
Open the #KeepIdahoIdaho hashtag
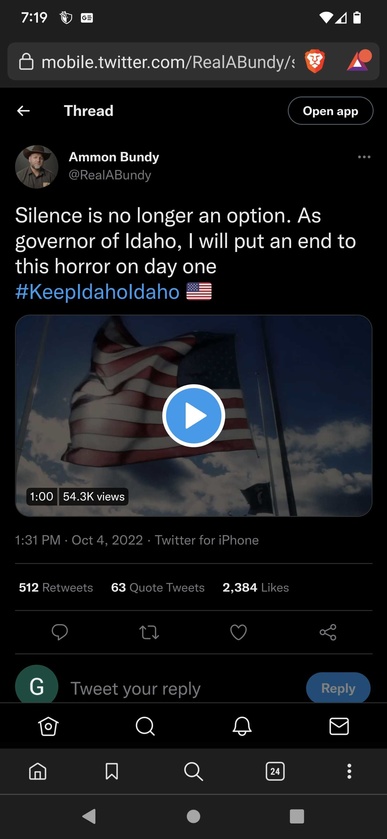(97, 292)
